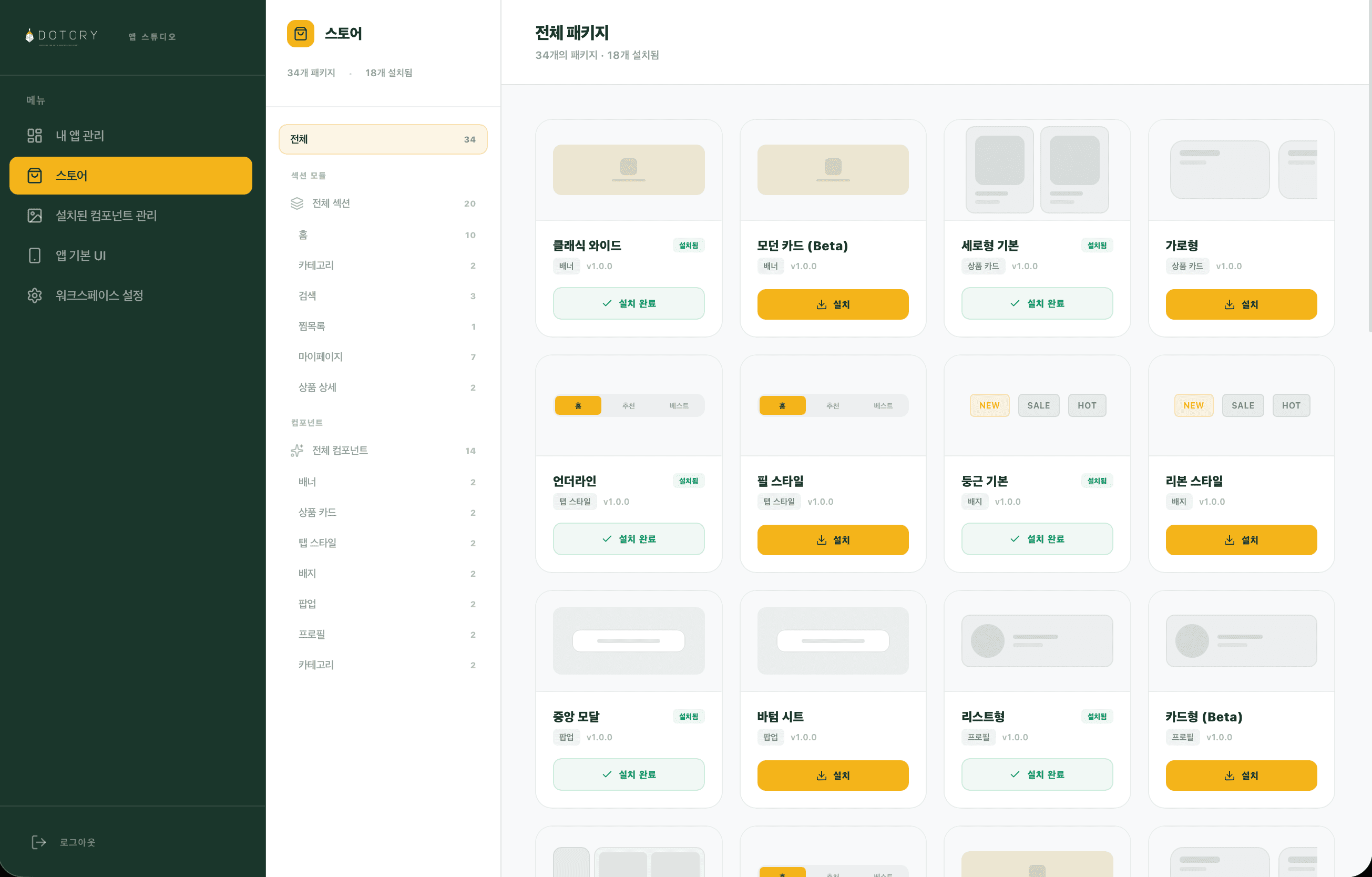Click the download icon on 필 스타일 card
This screenshot has width=1372, height=877.
pos(822,539)
